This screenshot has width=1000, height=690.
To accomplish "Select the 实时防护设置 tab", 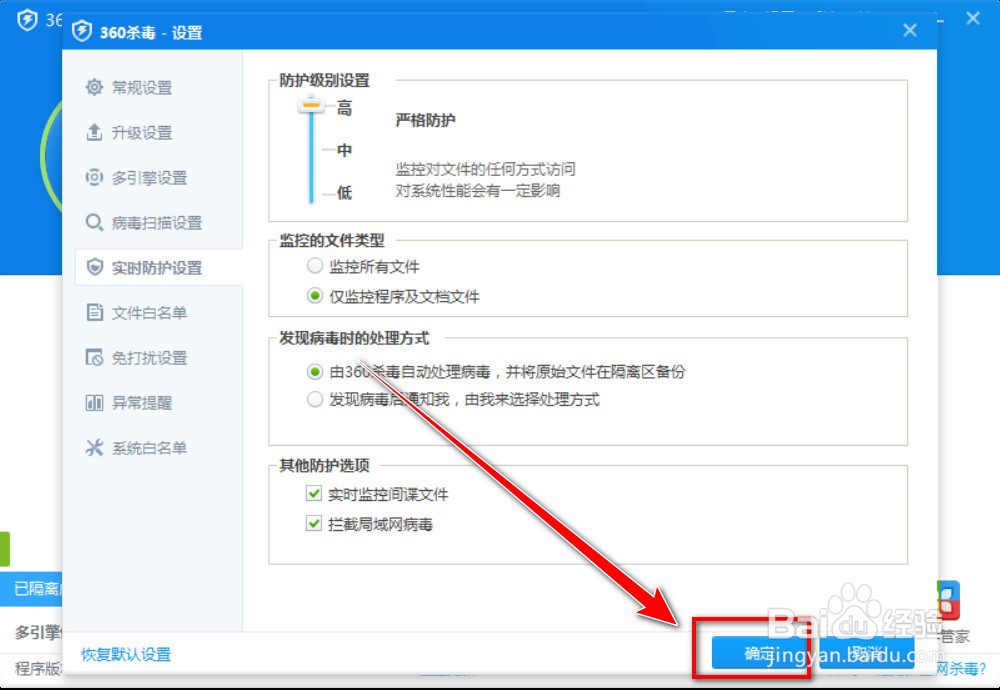I will pos(159,267).
